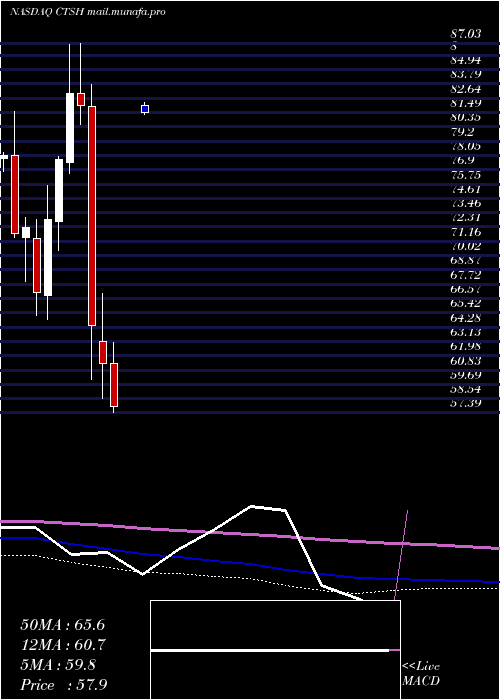Click the 87.03 price axis label
500x700 pixels.
[466, 33]
